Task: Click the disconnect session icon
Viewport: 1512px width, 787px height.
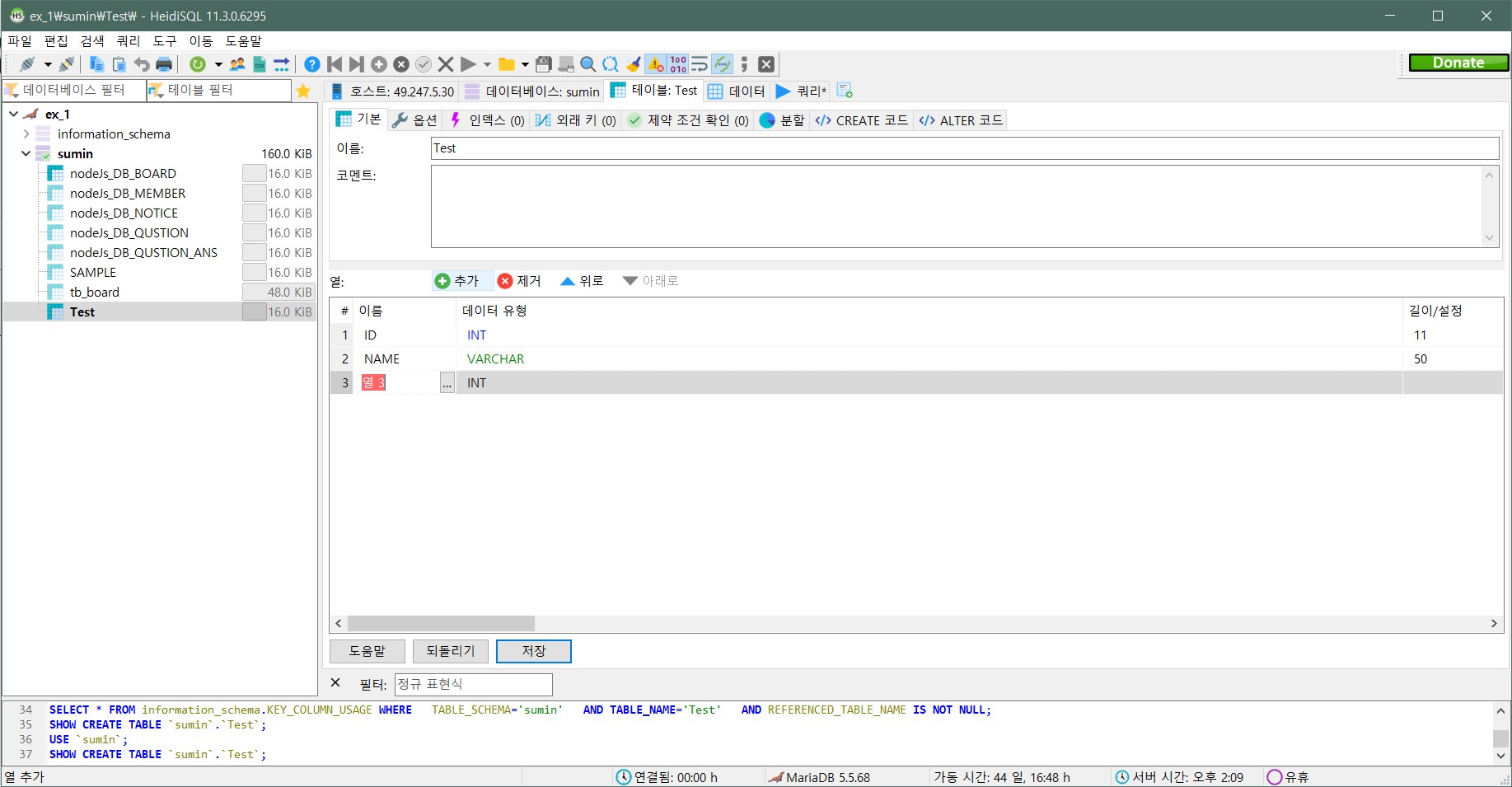Action: (67, 64)
